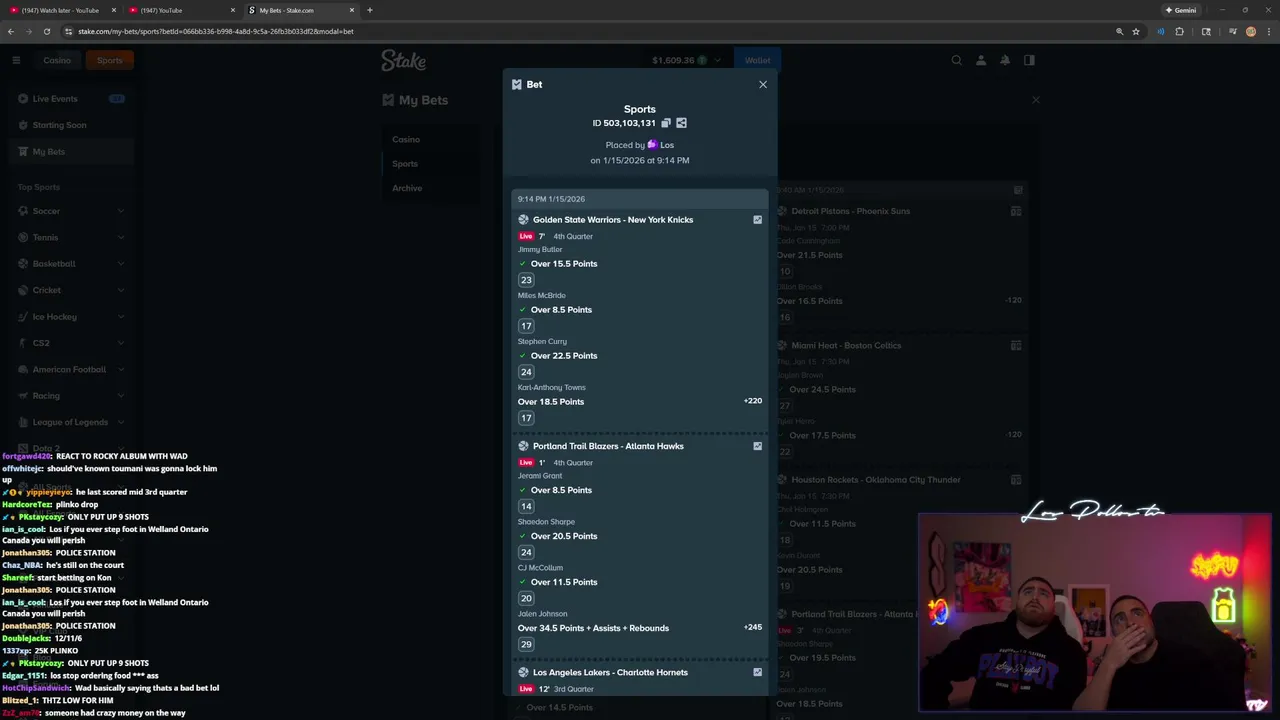Click the address bar URL
The width and height of the screenshot is (1280, 720).
[216, 31]
